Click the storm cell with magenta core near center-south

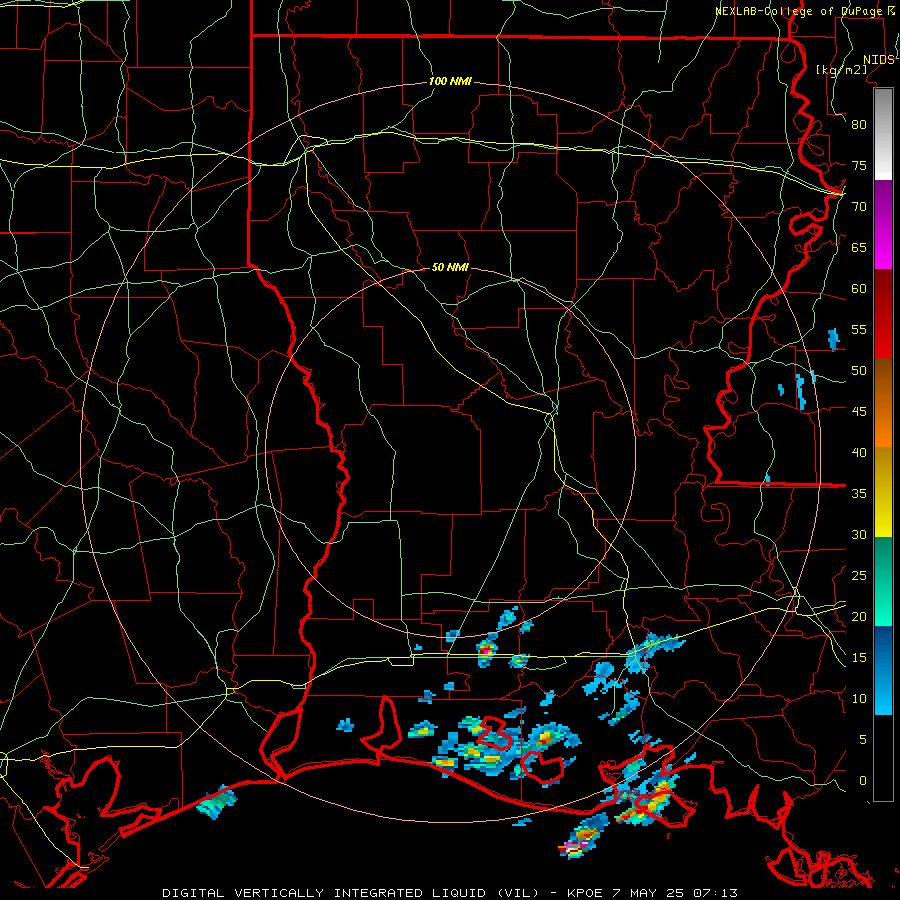487,650
